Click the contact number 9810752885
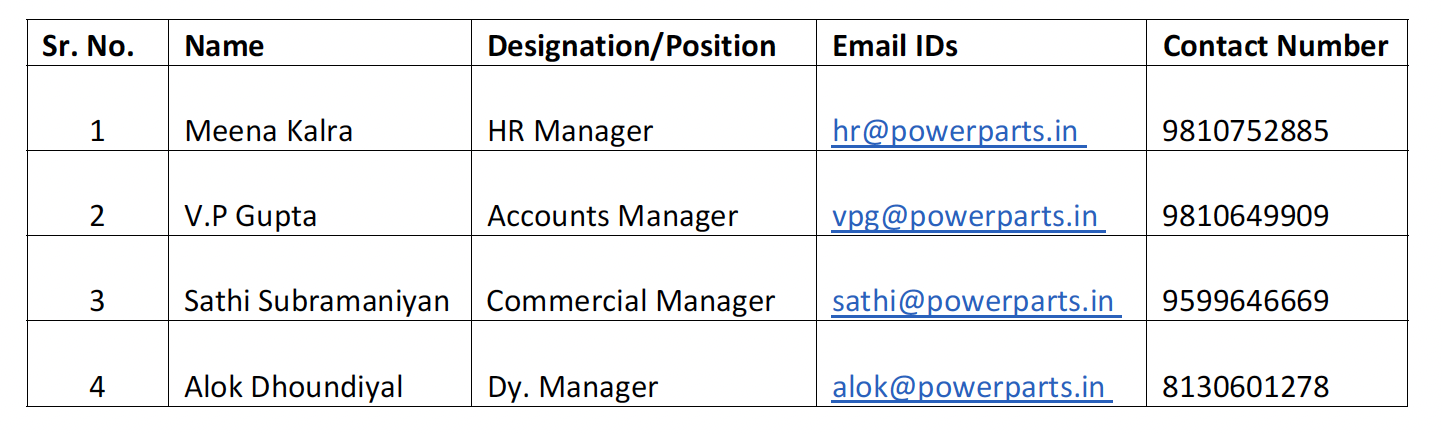1442x434 pixels. click(x=1246, y=131)
